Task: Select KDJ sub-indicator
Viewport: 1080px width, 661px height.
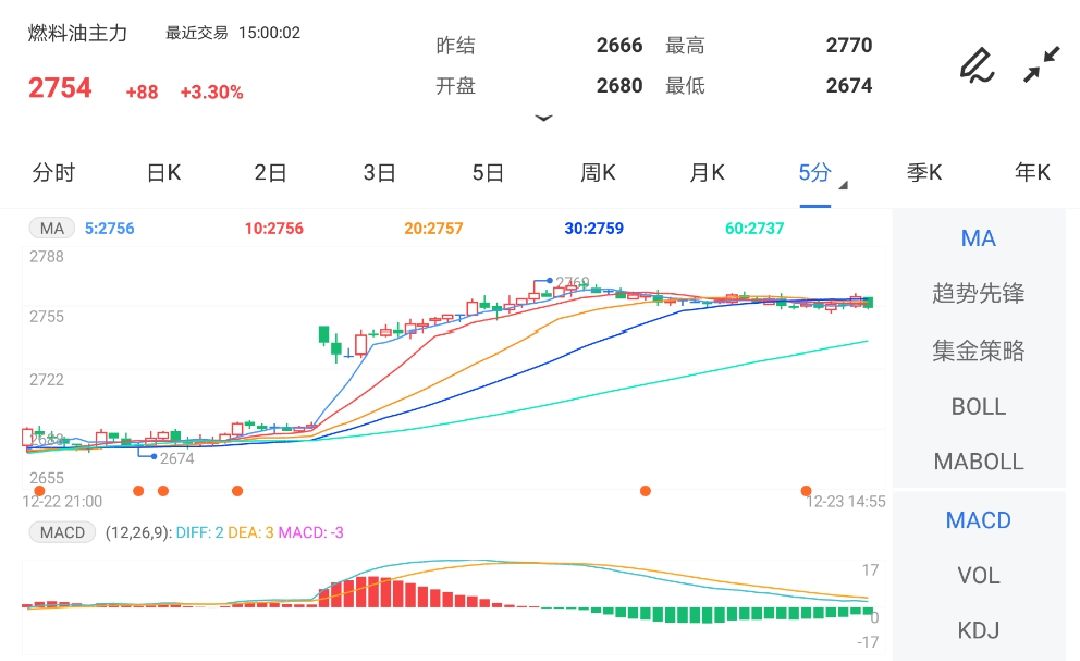Action: (978, 630)
